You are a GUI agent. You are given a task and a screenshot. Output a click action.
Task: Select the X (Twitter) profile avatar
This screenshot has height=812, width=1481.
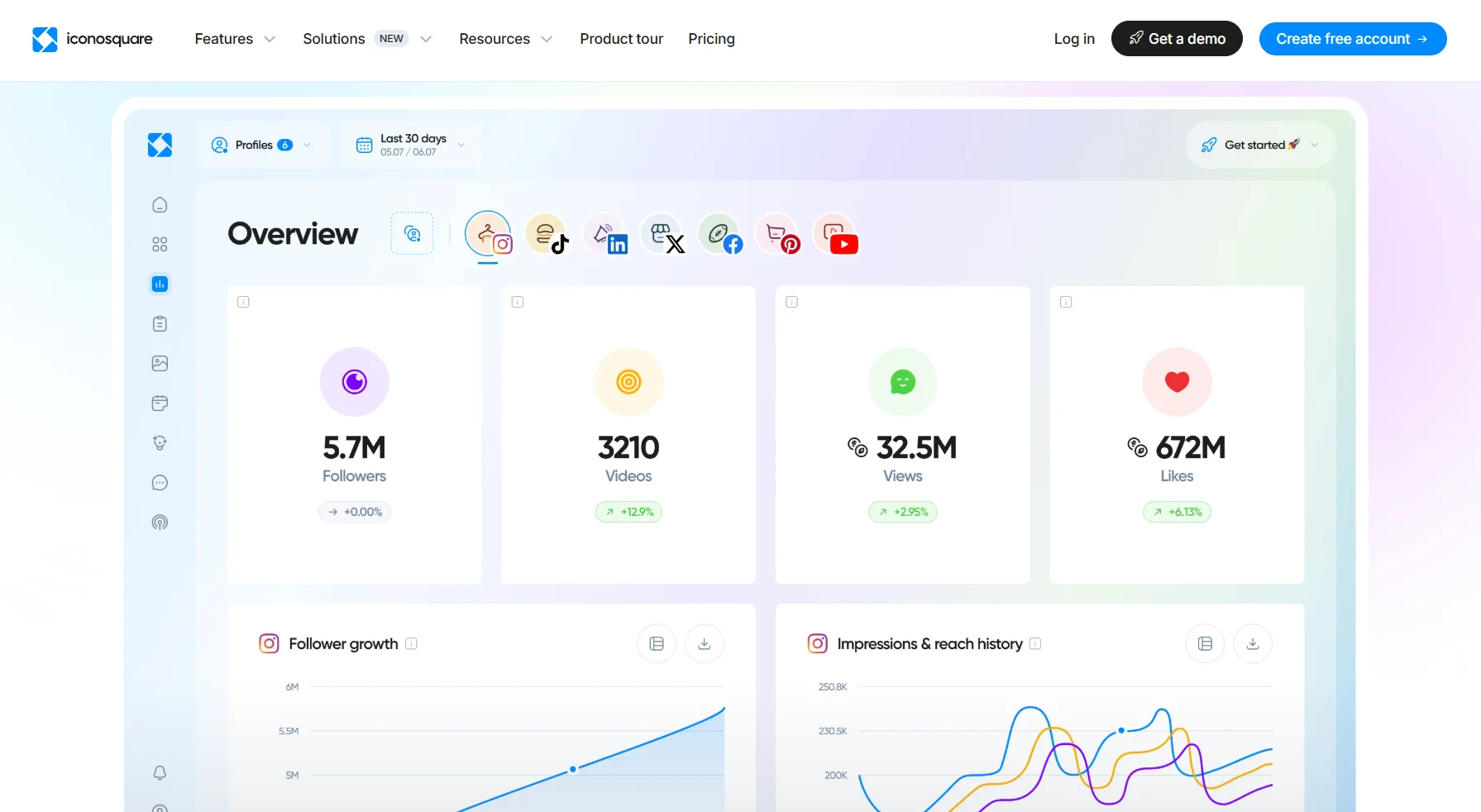pos(663,234)
